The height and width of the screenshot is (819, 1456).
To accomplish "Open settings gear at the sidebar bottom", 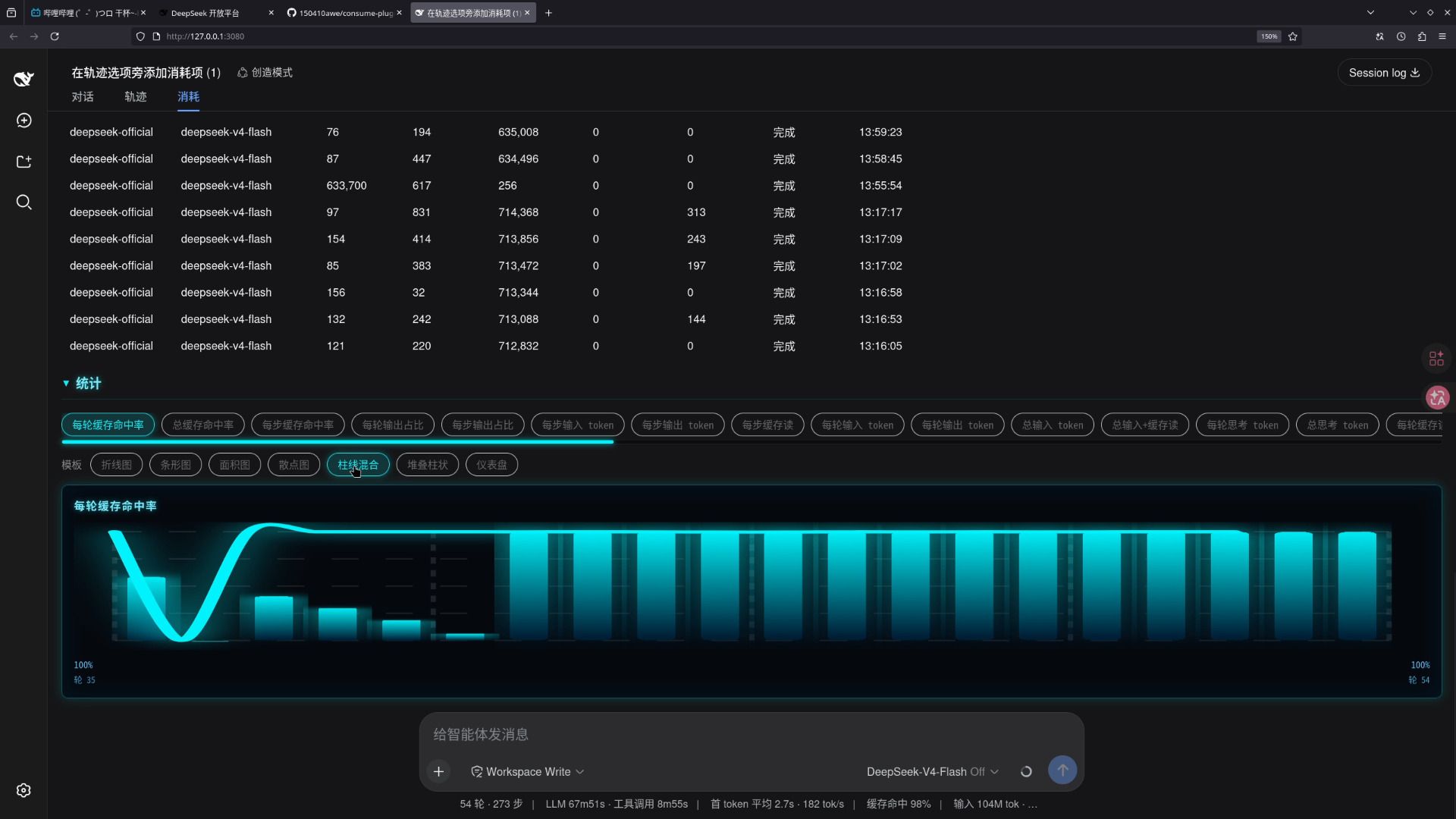I will coord(24,790).
